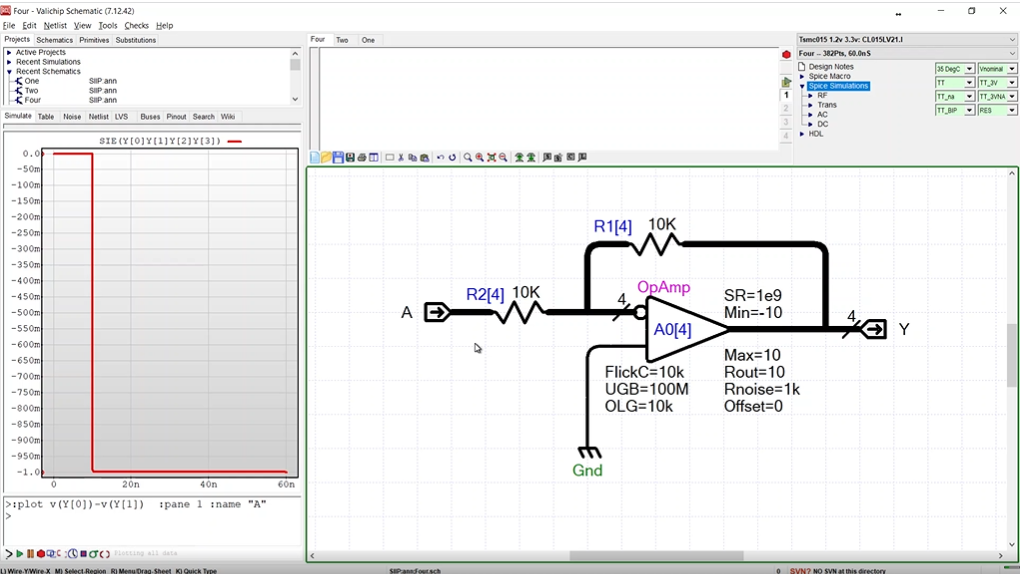Select page 2 button in side strip
This screenshot has height=574, width=1020.
pyautogui.click(x=786, y=109)
